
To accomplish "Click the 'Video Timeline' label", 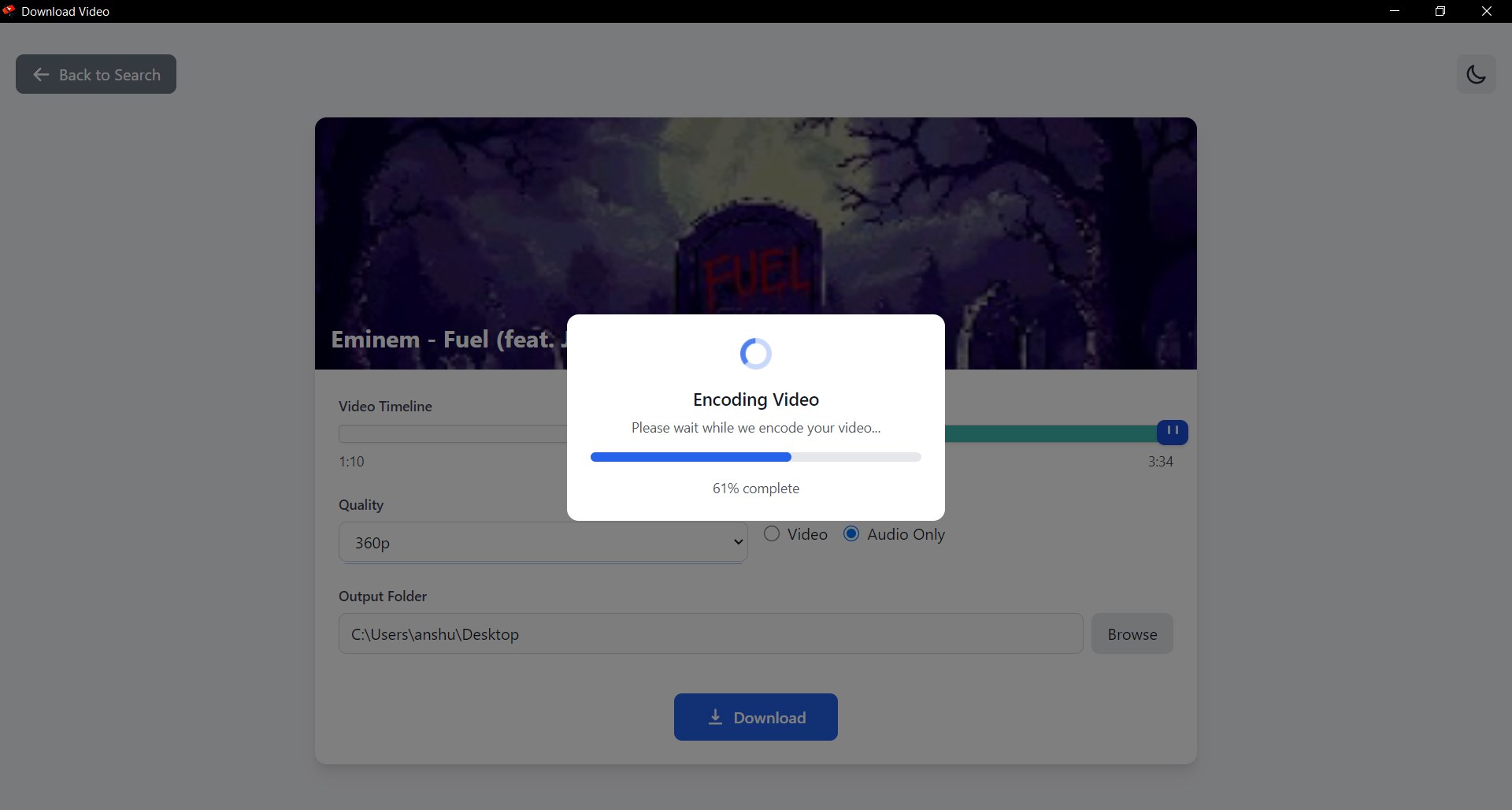I will (x=385, y=407).
